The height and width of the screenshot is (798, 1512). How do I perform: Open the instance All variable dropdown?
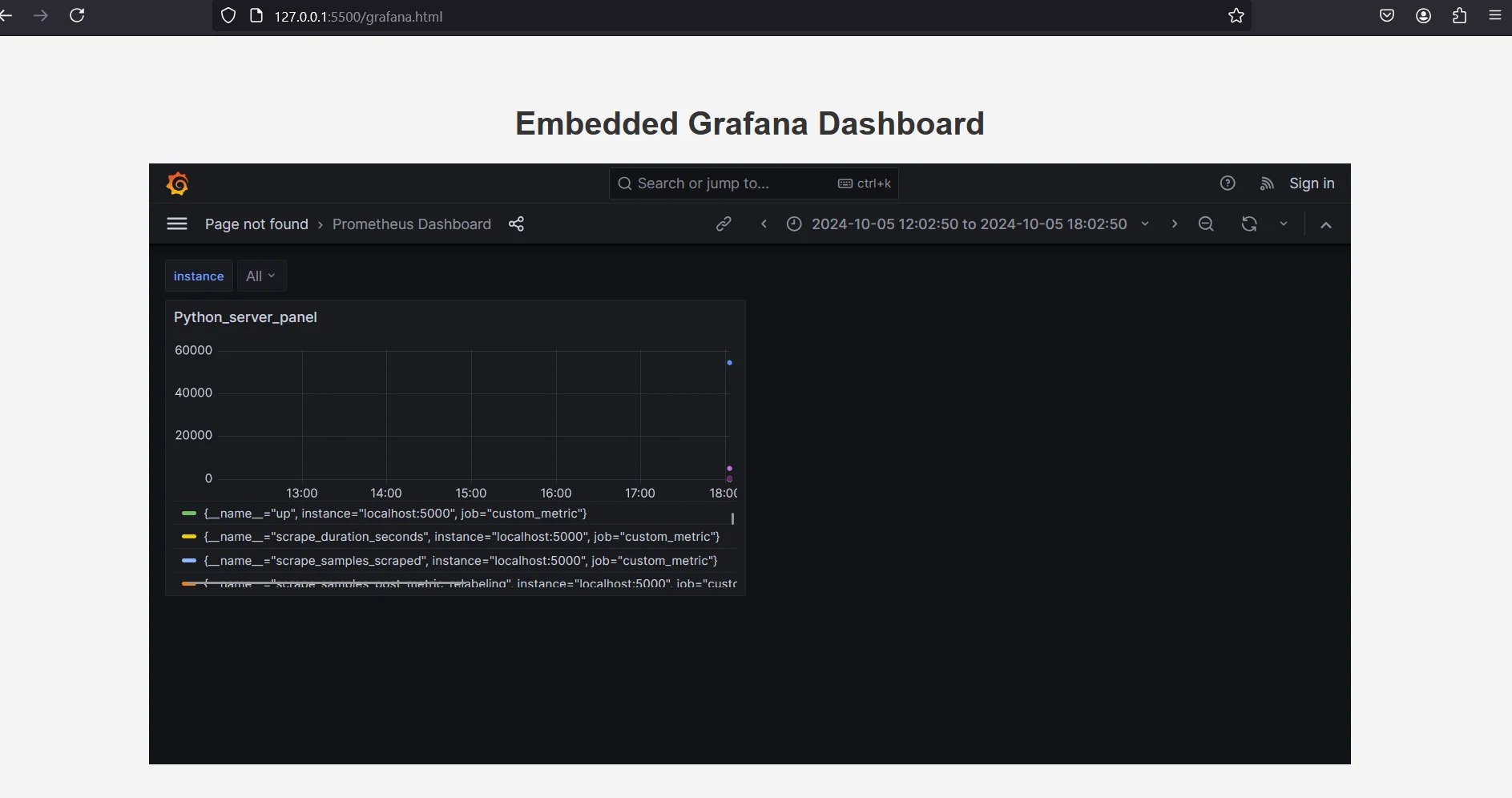point(261,276)
